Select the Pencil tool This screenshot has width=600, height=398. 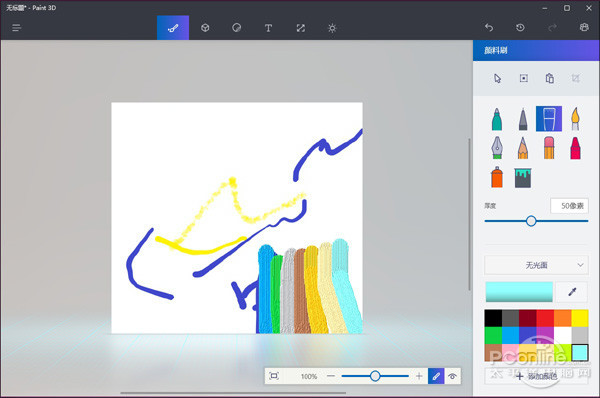[x=523, y=148]
